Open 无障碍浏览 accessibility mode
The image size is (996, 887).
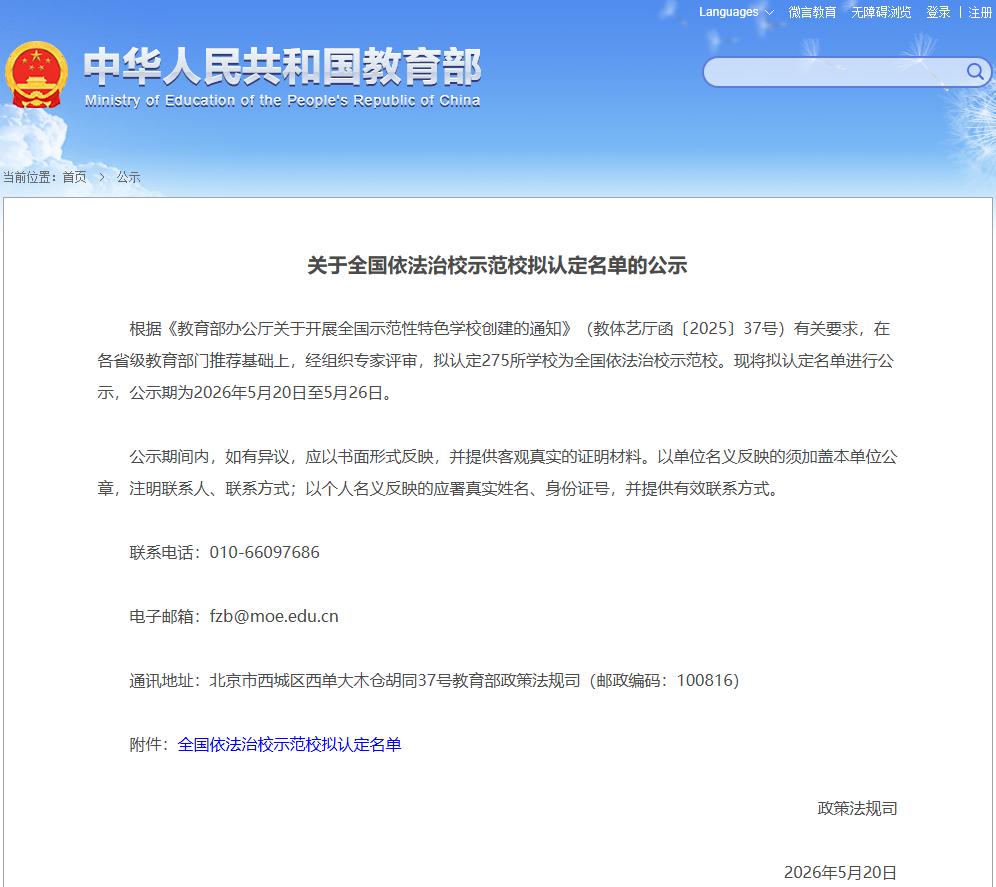click(880, 12)
